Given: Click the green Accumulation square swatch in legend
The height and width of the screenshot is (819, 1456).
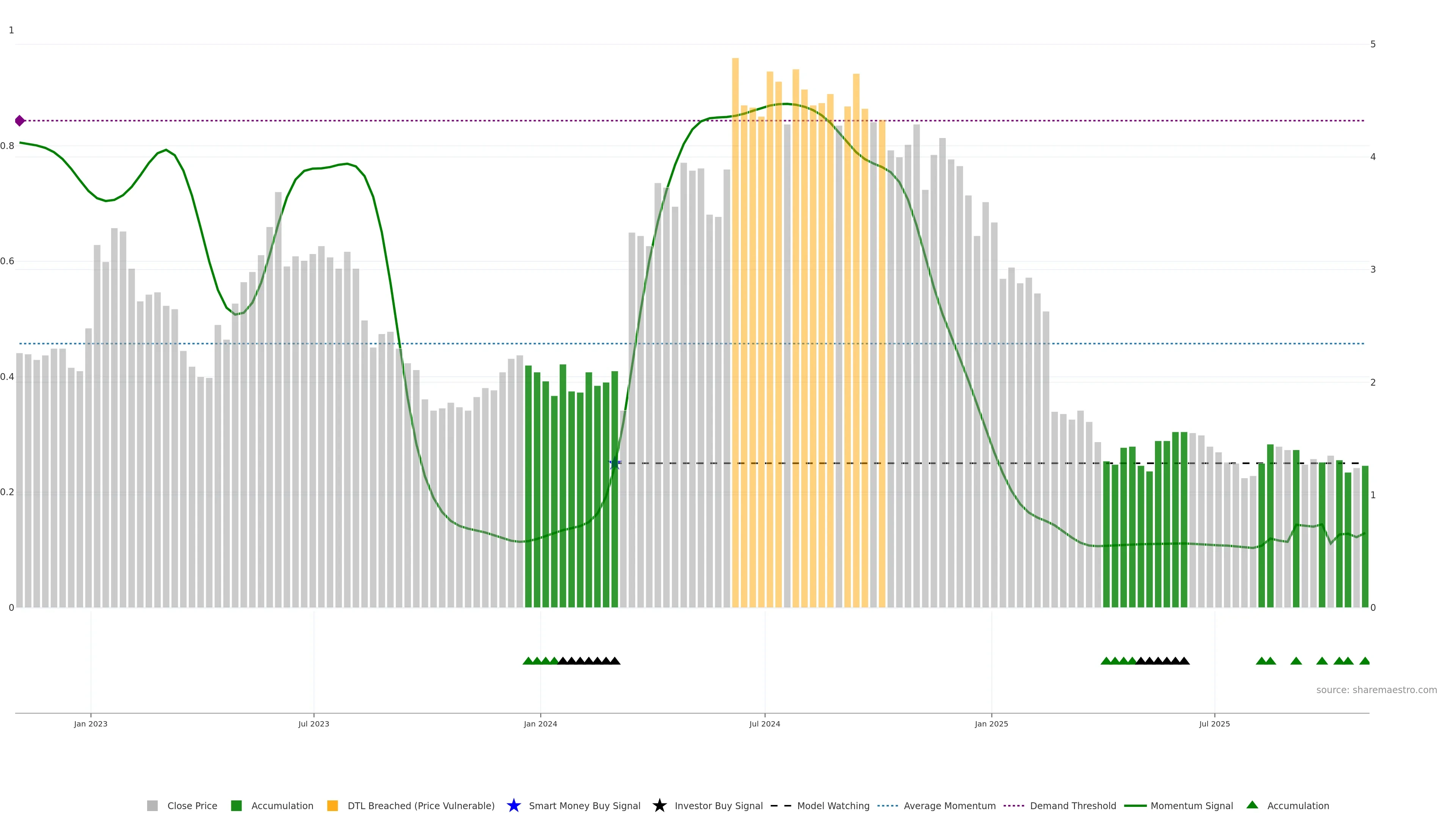Looking at the screenshot, I should 236,805.
